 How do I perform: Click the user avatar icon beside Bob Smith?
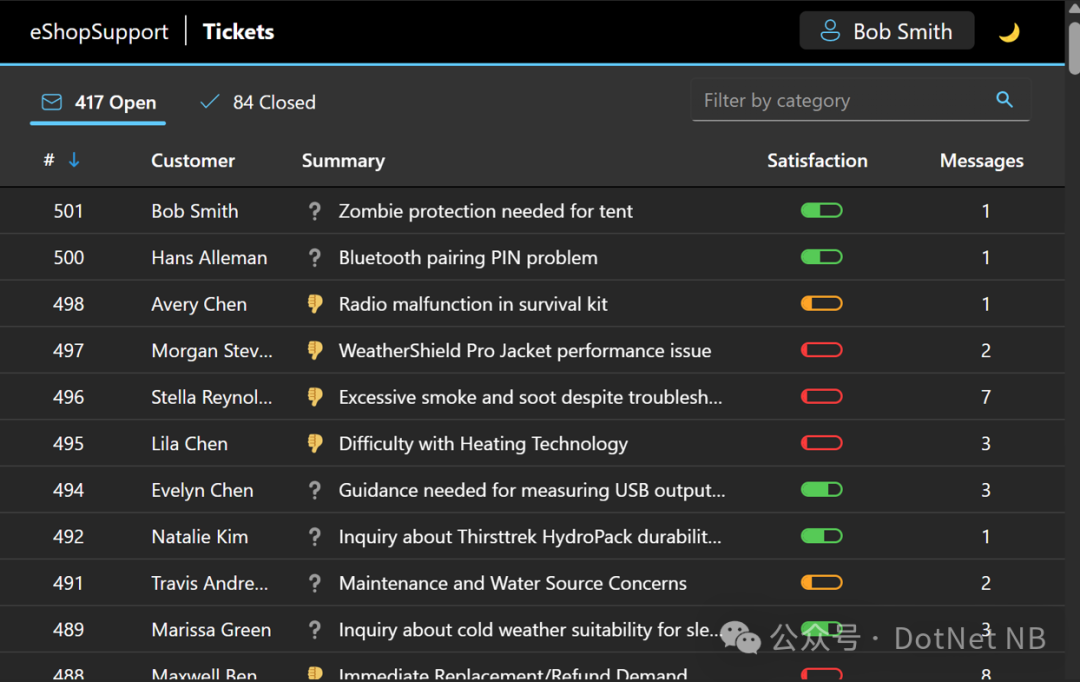(x=830, y=31)
